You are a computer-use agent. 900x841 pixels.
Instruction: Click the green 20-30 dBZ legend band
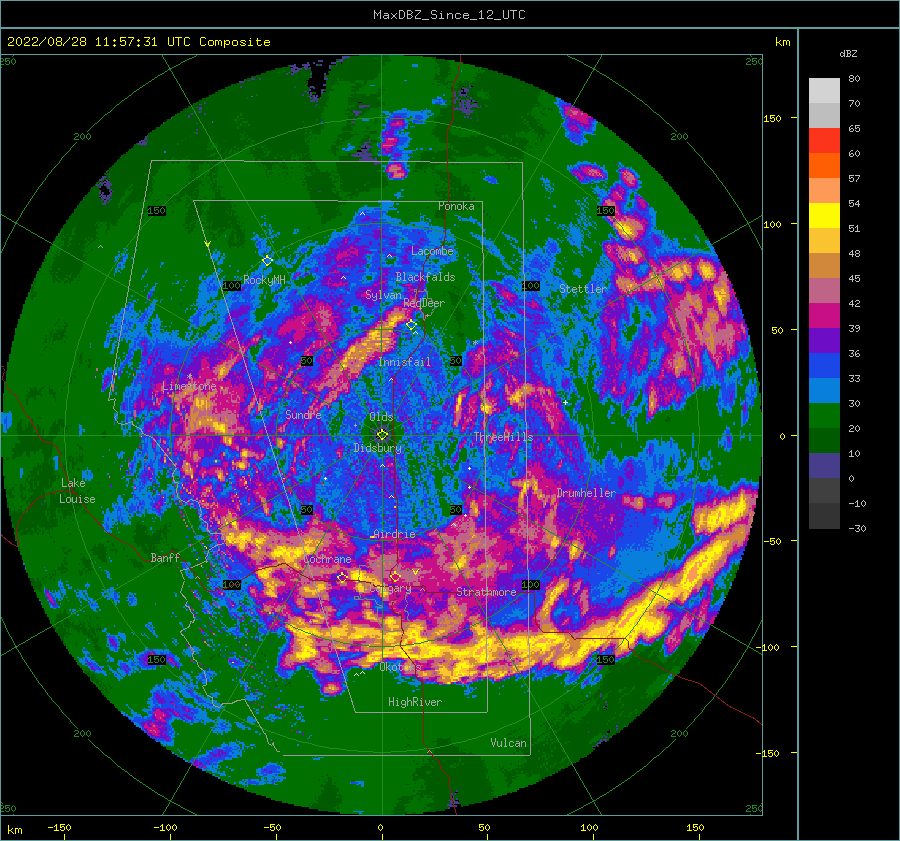[824, 416]
